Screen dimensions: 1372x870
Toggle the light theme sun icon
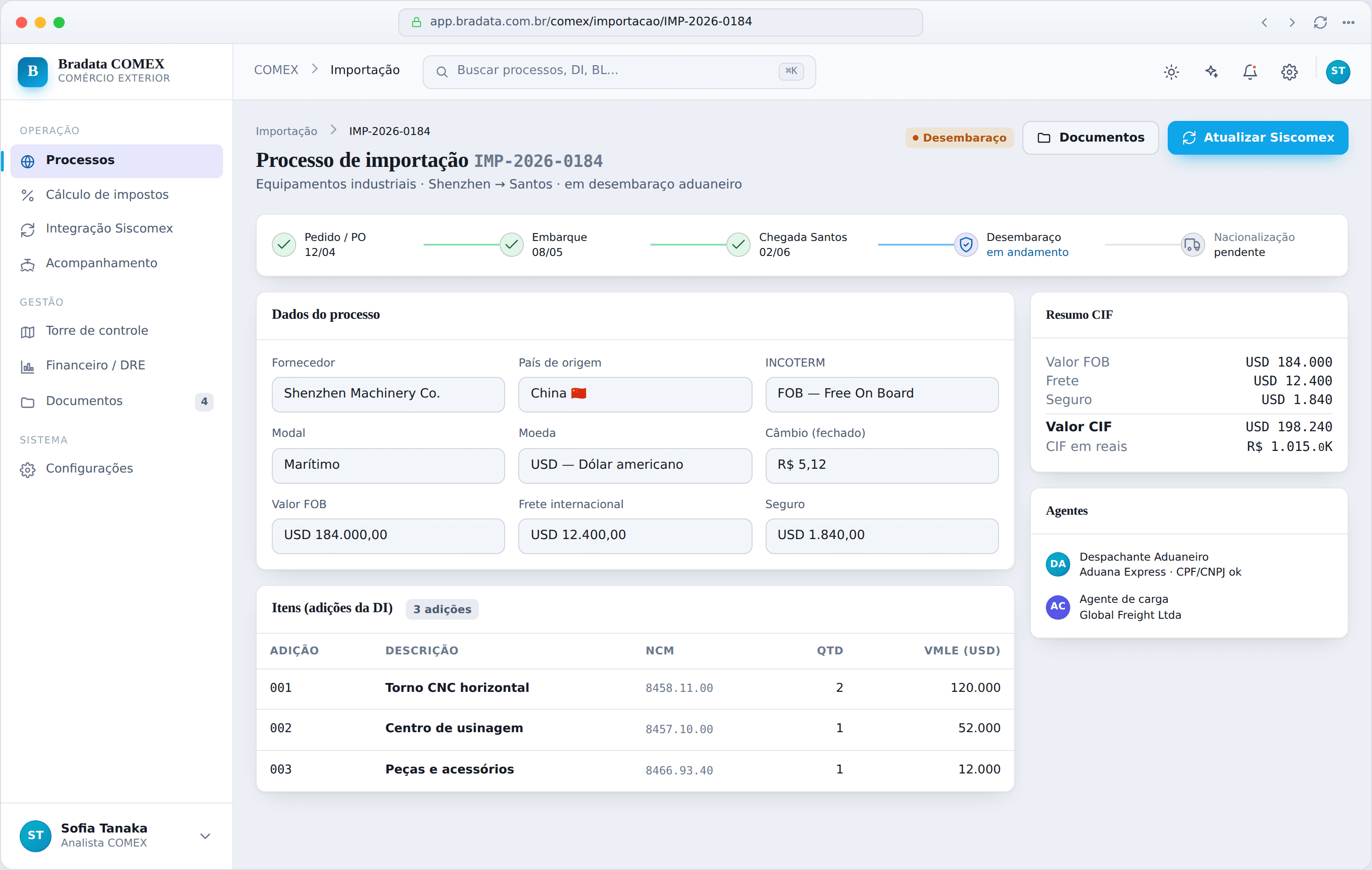[x=1171, y=71]
